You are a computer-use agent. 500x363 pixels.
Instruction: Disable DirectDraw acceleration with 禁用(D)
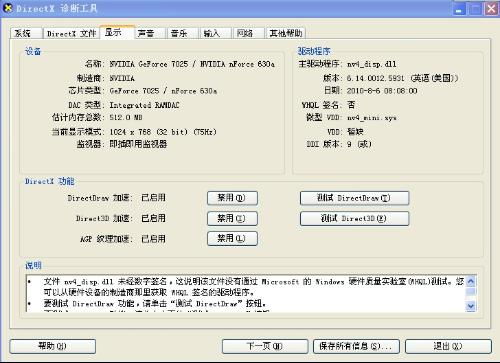232,198
